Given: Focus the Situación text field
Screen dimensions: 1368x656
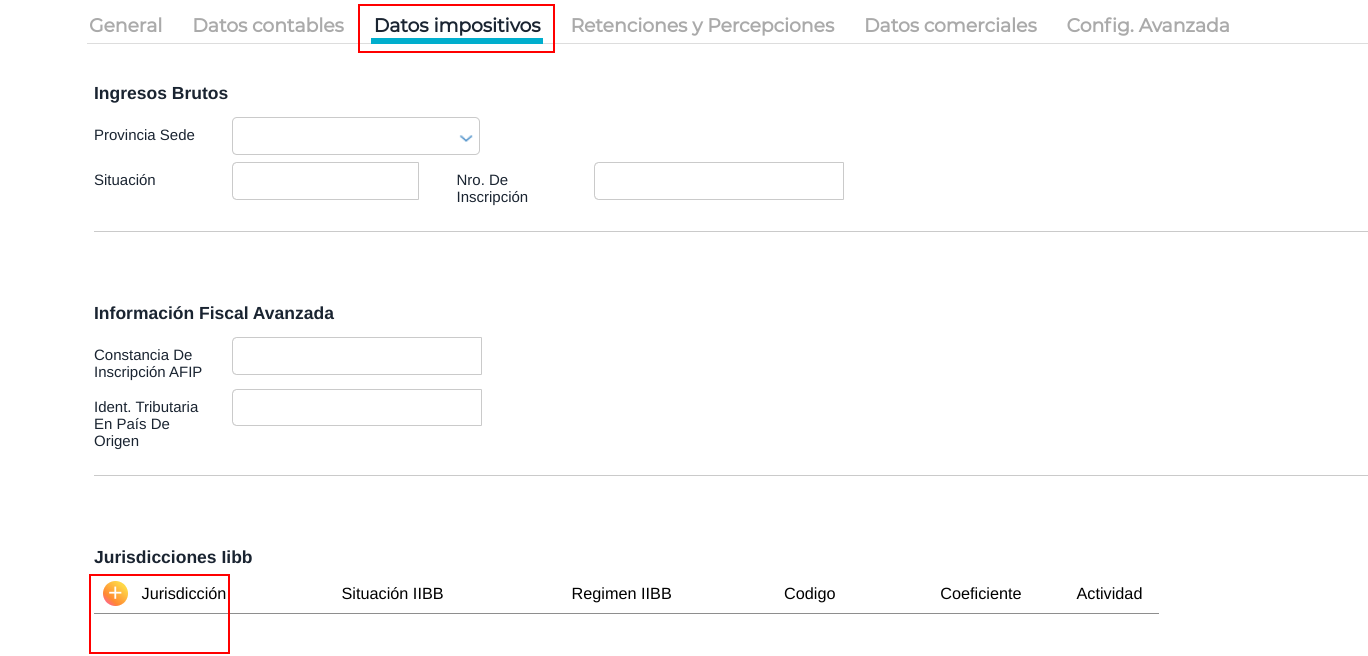Looking at the screenshot, I should pos(325,181).
